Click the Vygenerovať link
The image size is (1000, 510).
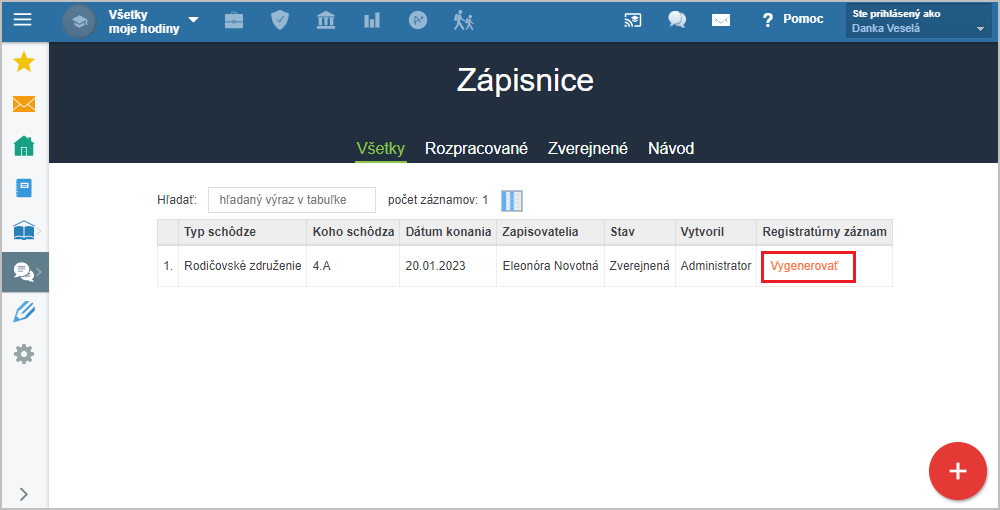click(804, 266)
